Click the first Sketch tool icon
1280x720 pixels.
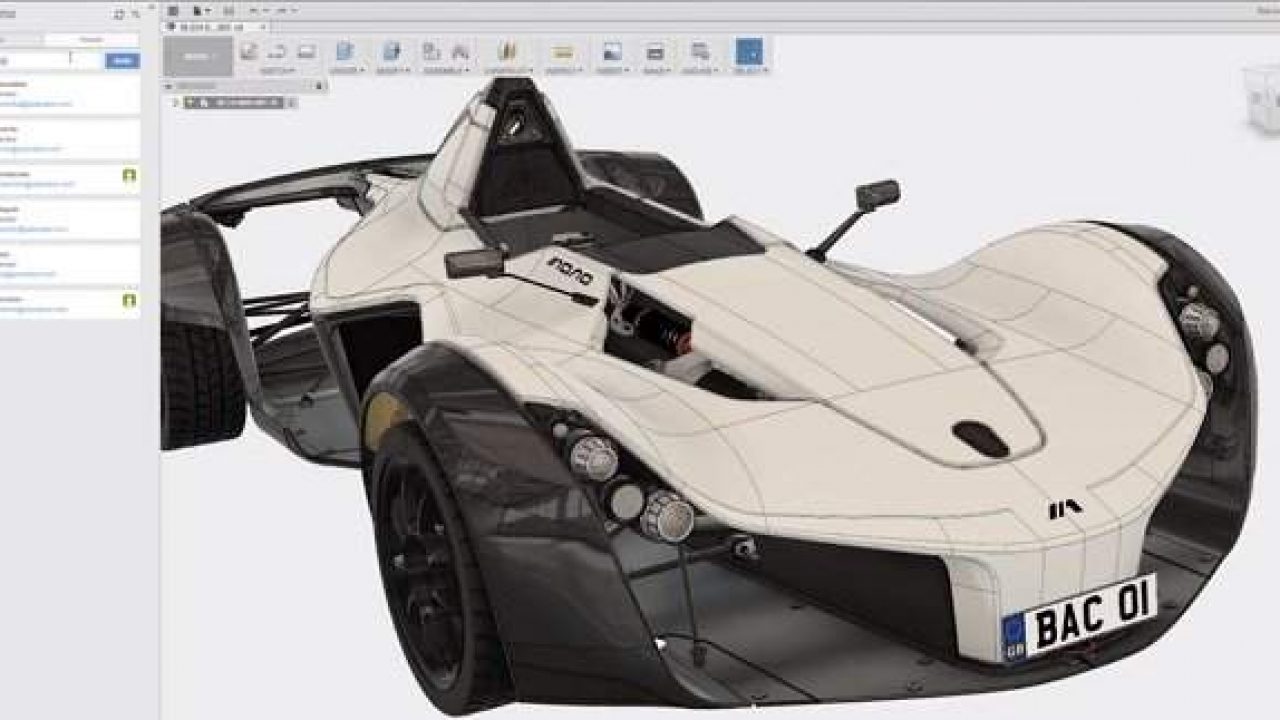248,51
